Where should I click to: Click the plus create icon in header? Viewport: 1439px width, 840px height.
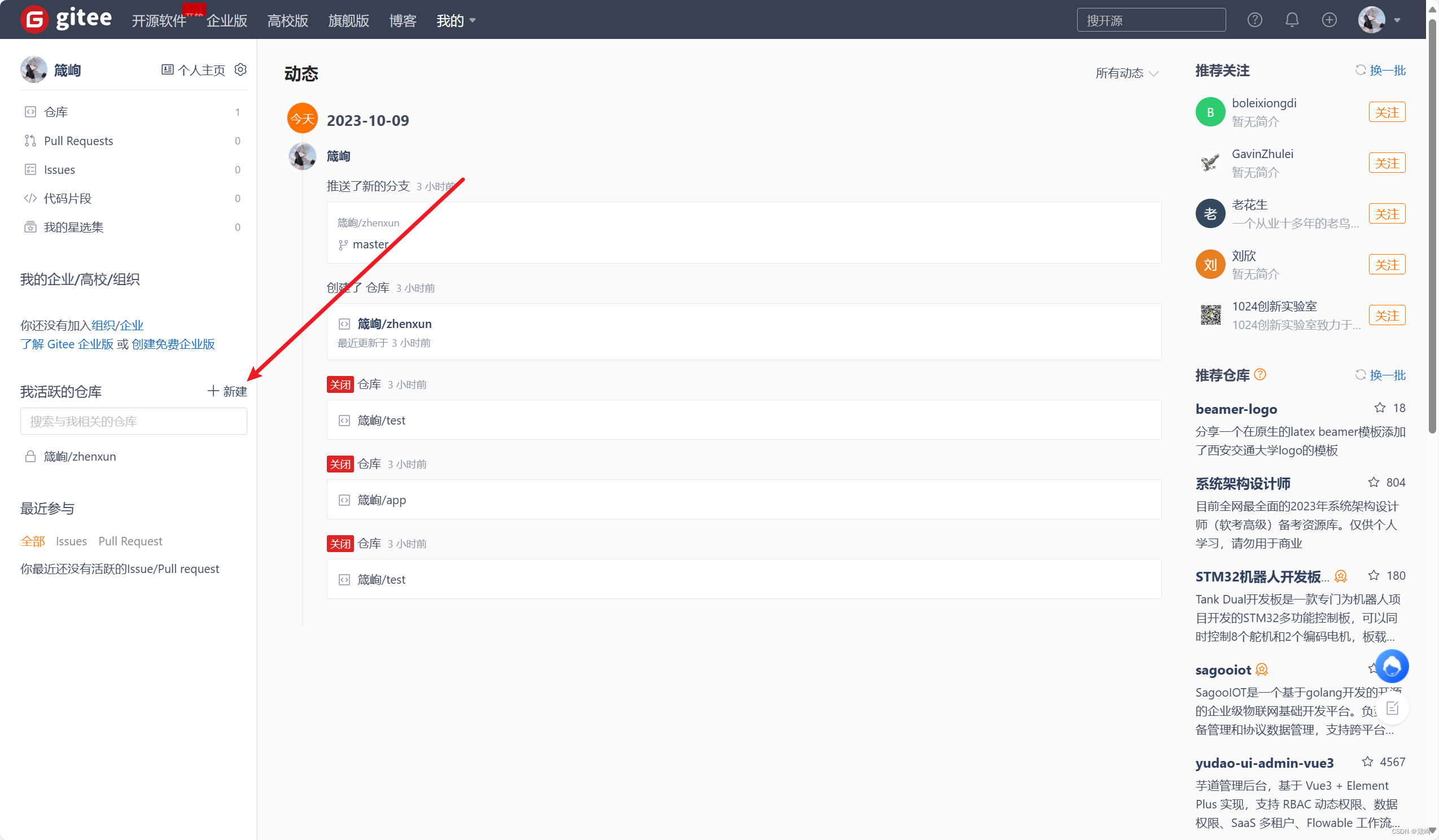point(1329,20)
